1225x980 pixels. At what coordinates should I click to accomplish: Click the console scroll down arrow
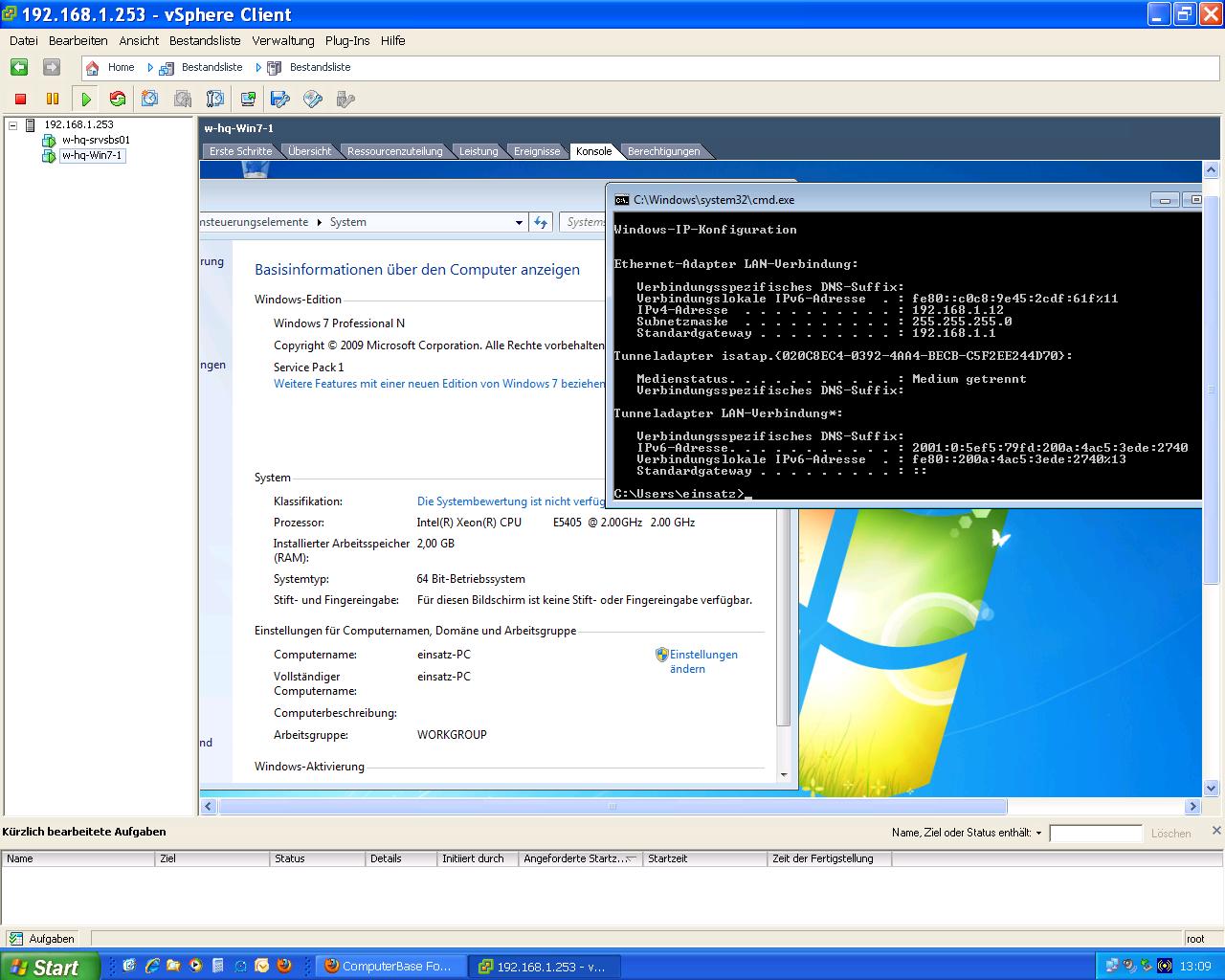click(x=1212, y=789)
